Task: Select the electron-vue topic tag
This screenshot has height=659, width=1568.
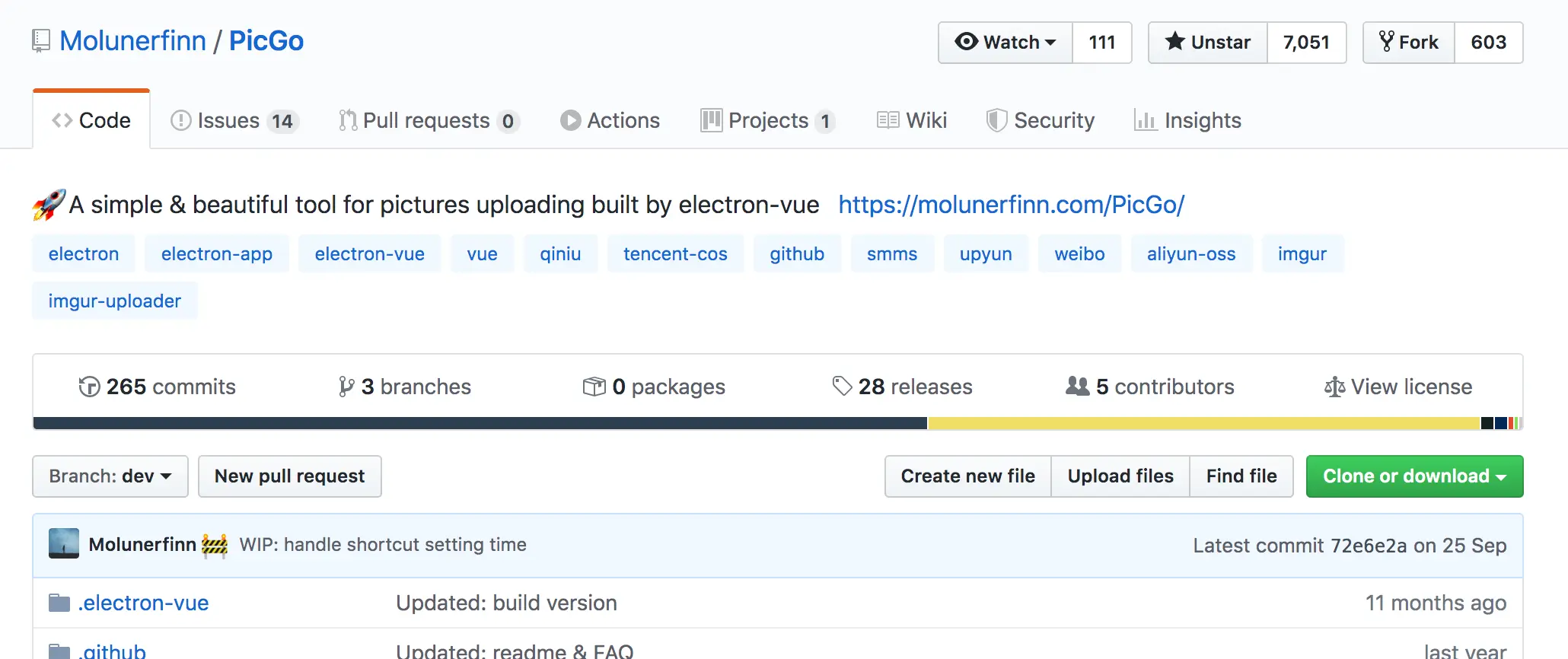Action: pos(369,254)
